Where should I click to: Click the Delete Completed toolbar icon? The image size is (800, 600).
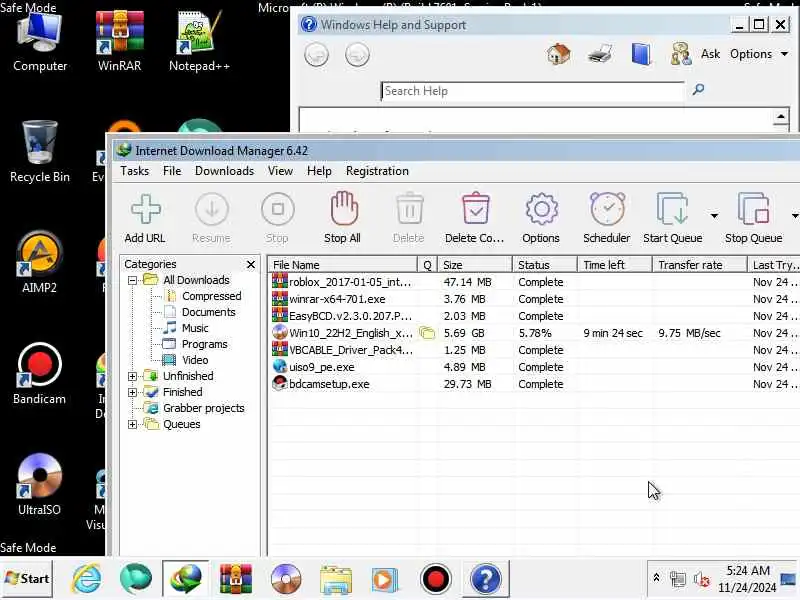click(x=476, y=208)
